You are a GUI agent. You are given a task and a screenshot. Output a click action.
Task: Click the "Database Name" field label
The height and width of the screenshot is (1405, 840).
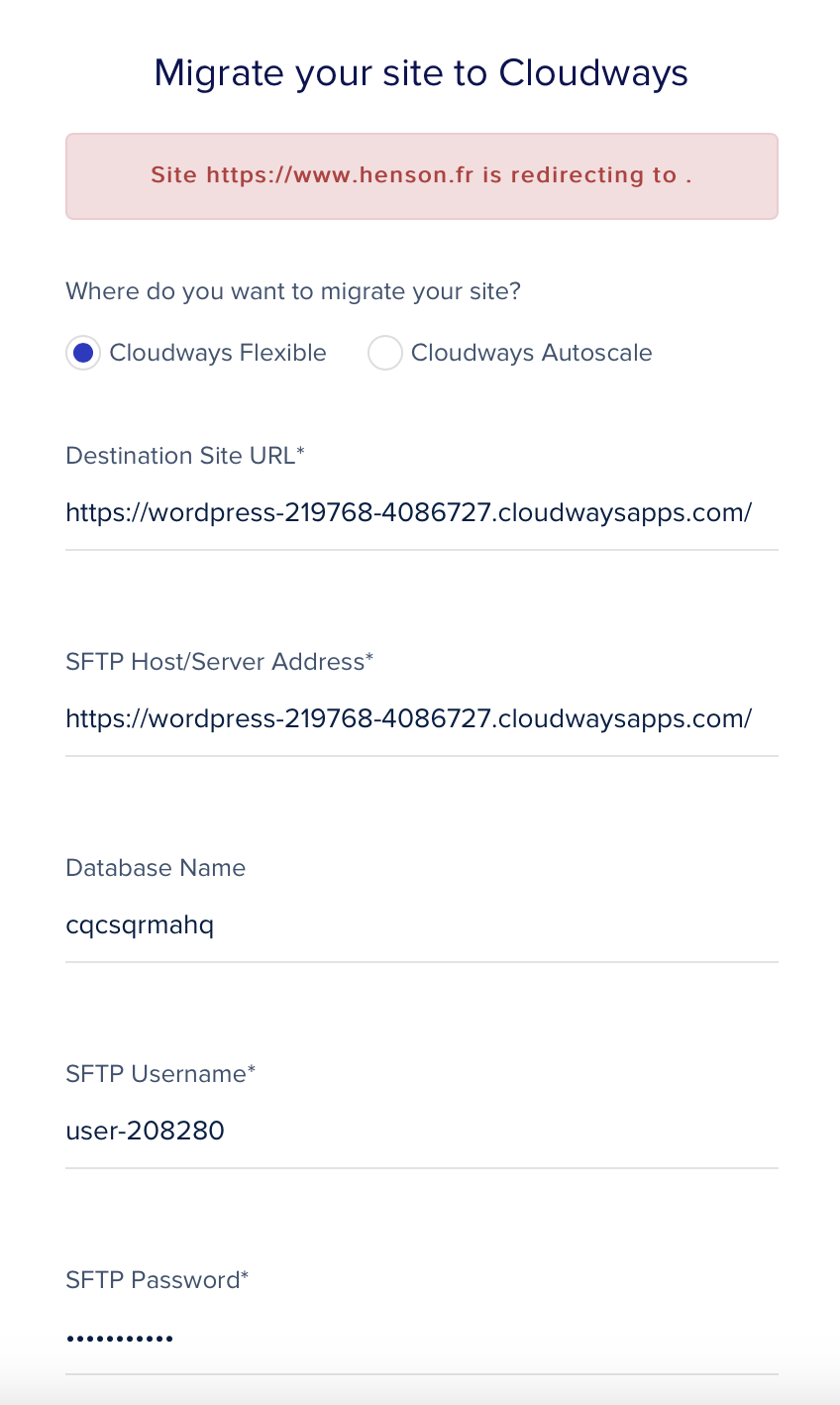pos(156,868)
